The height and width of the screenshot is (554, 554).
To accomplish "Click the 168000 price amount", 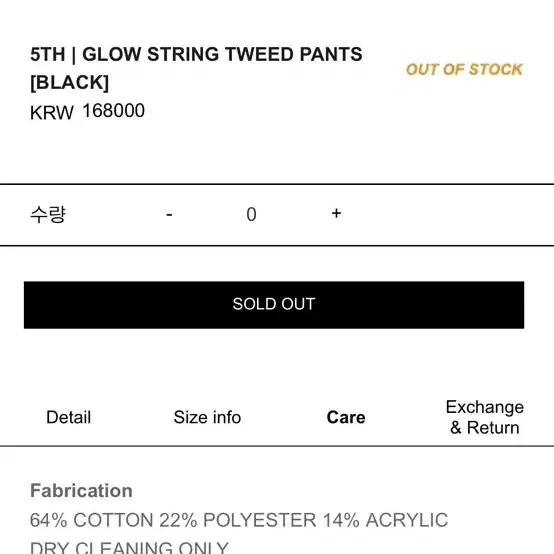I will 113,111.
